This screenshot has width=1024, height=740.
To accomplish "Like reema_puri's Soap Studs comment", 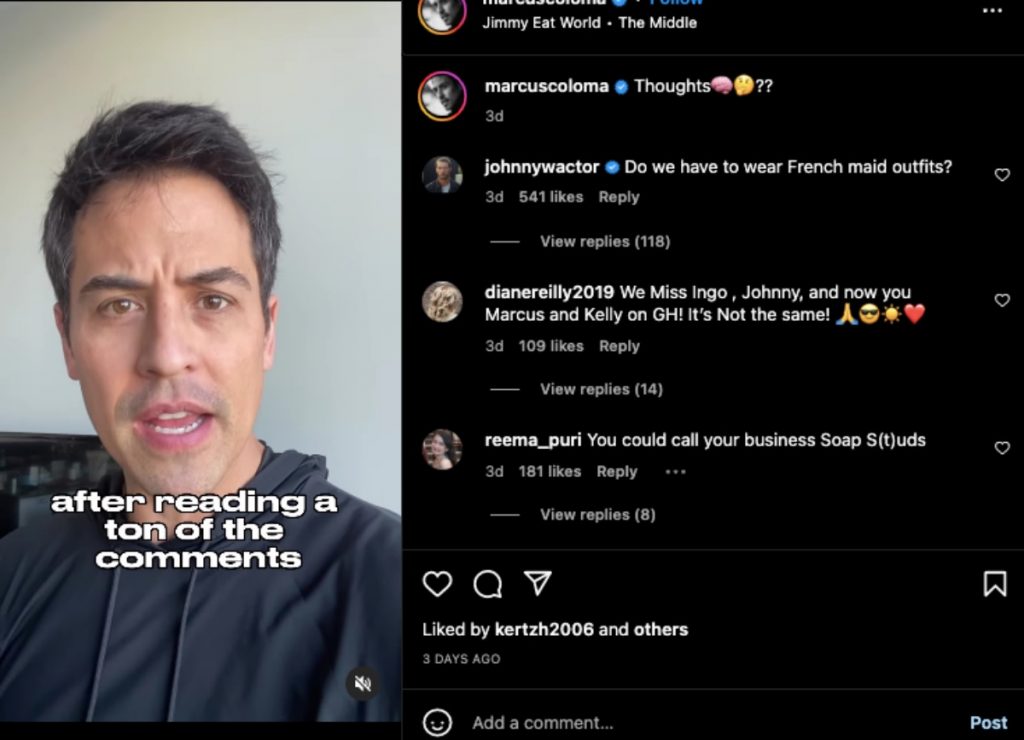I will pos(1002,448).
